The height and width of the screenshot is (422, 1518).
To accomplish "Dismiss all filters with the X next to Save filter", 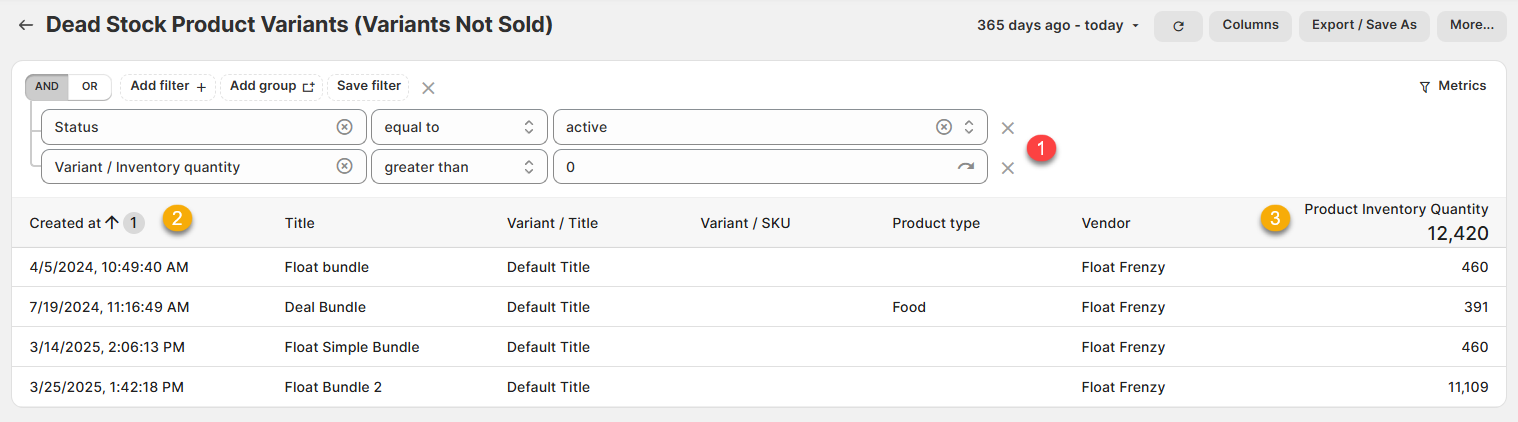I will pos(428,88).
